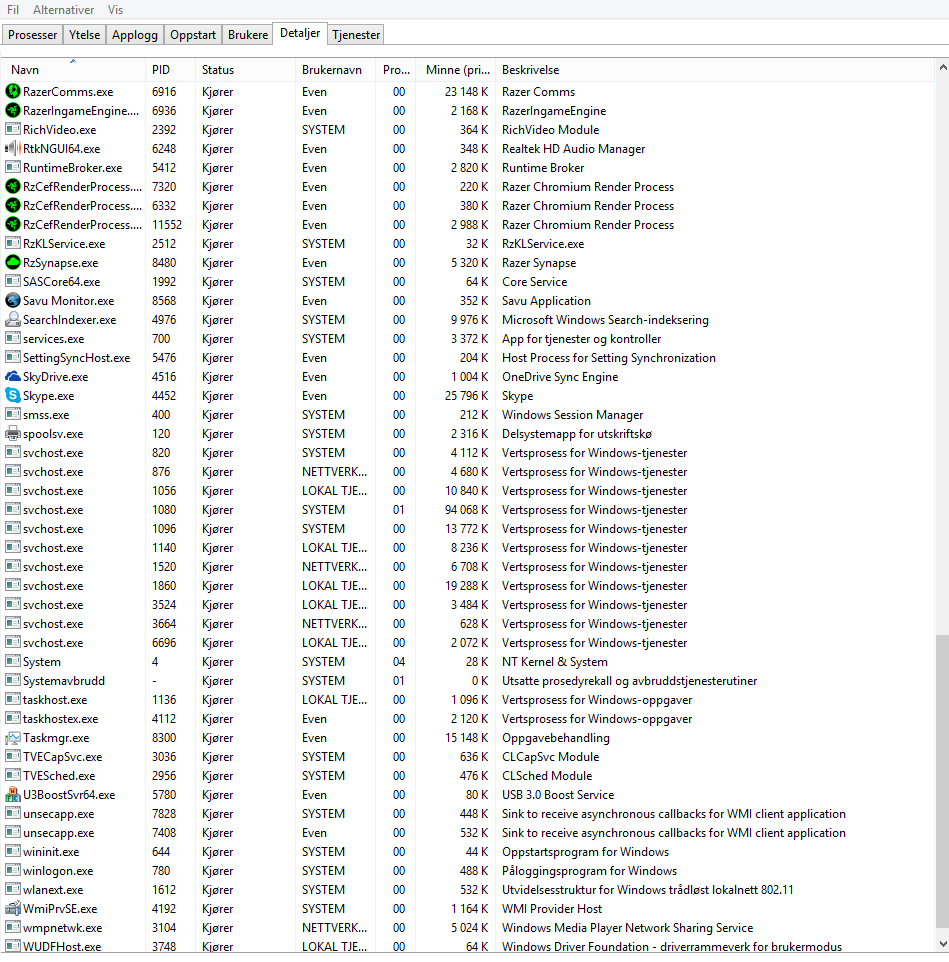This screenshot has width=949, height=962.
Task: Select the SettingSyncHost.exe process name
Action: pos(77,358)
